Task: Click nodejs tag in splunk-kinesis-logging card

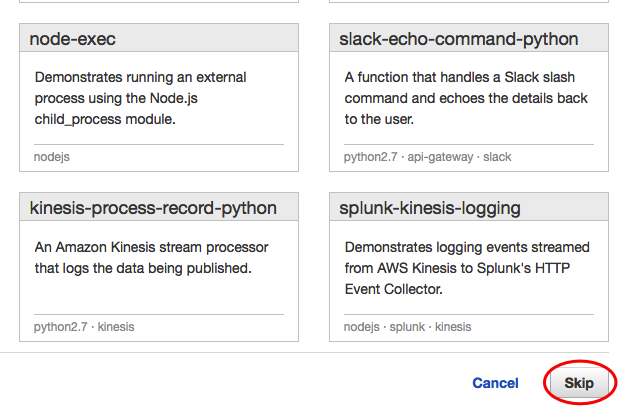Action: click(x=361, y=326)
